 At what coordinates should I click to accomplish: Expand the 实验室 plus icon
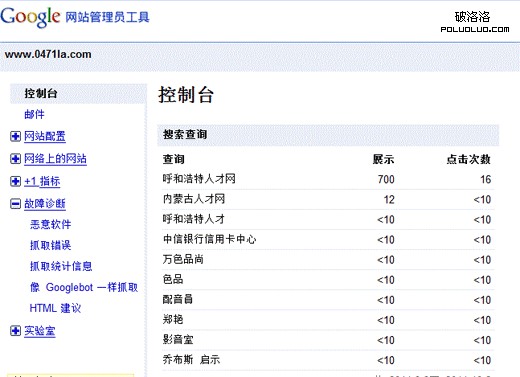tap(15, 331)
